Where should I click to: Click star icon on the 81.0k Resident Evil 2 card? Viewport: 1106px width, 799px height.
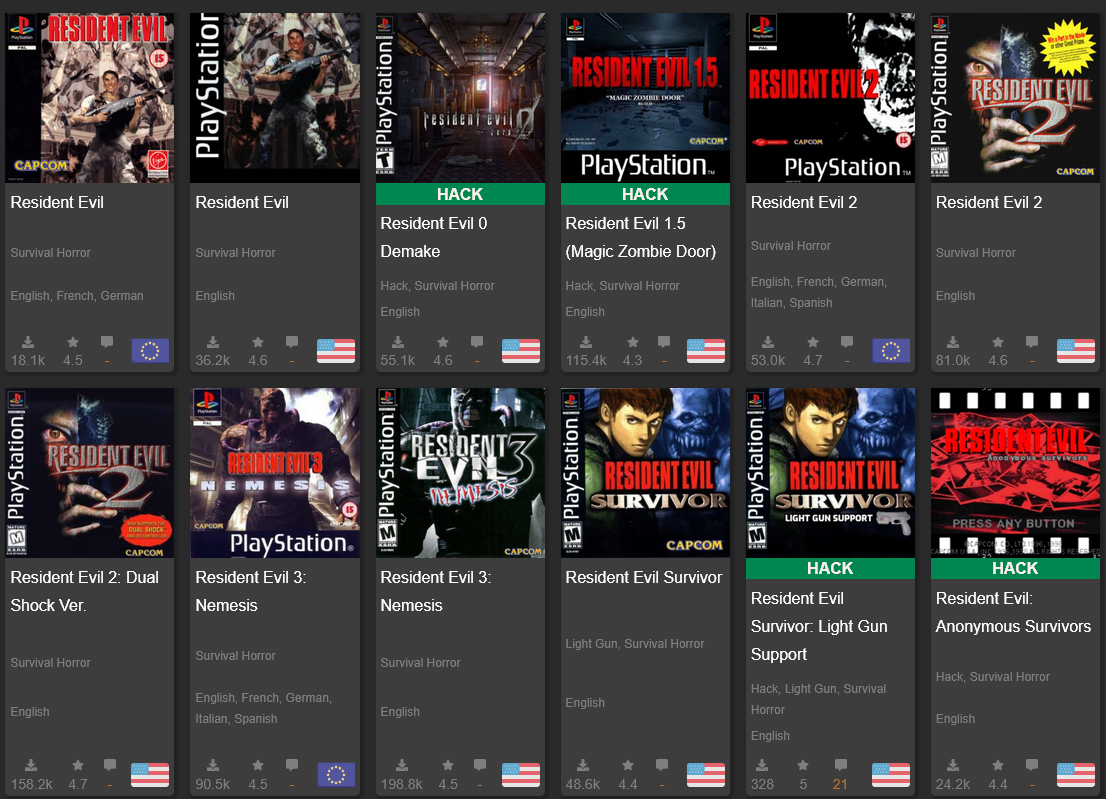click(x=997, y=342)
